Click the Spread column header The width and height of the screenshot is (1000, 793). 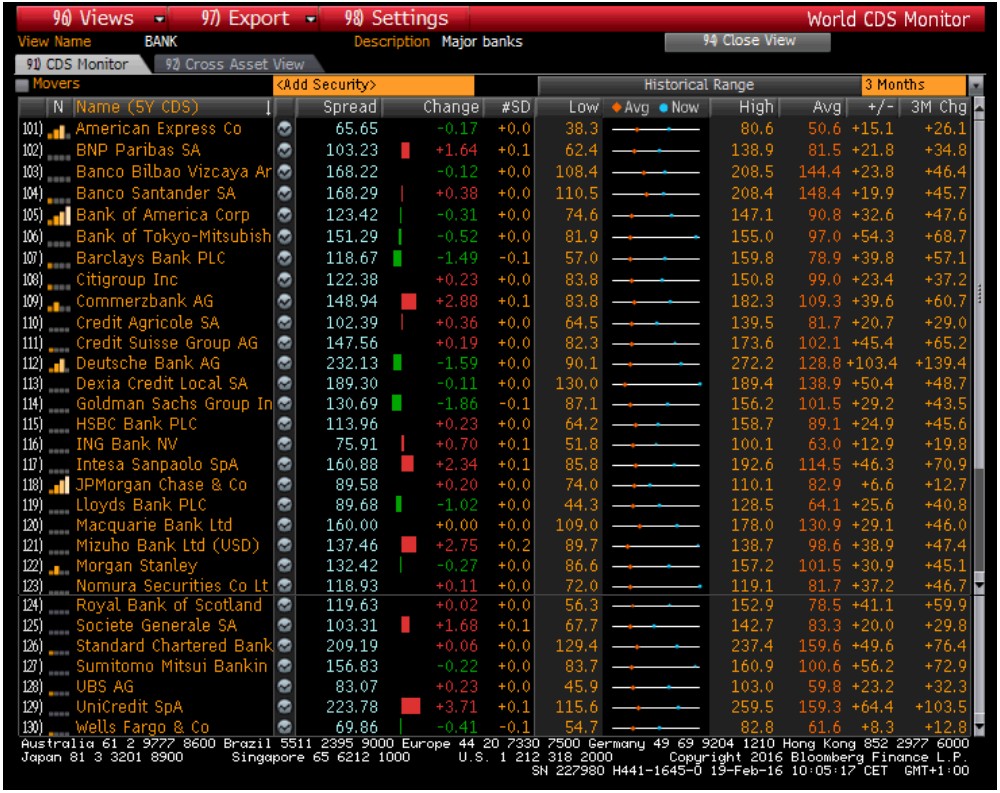(339, 107)
